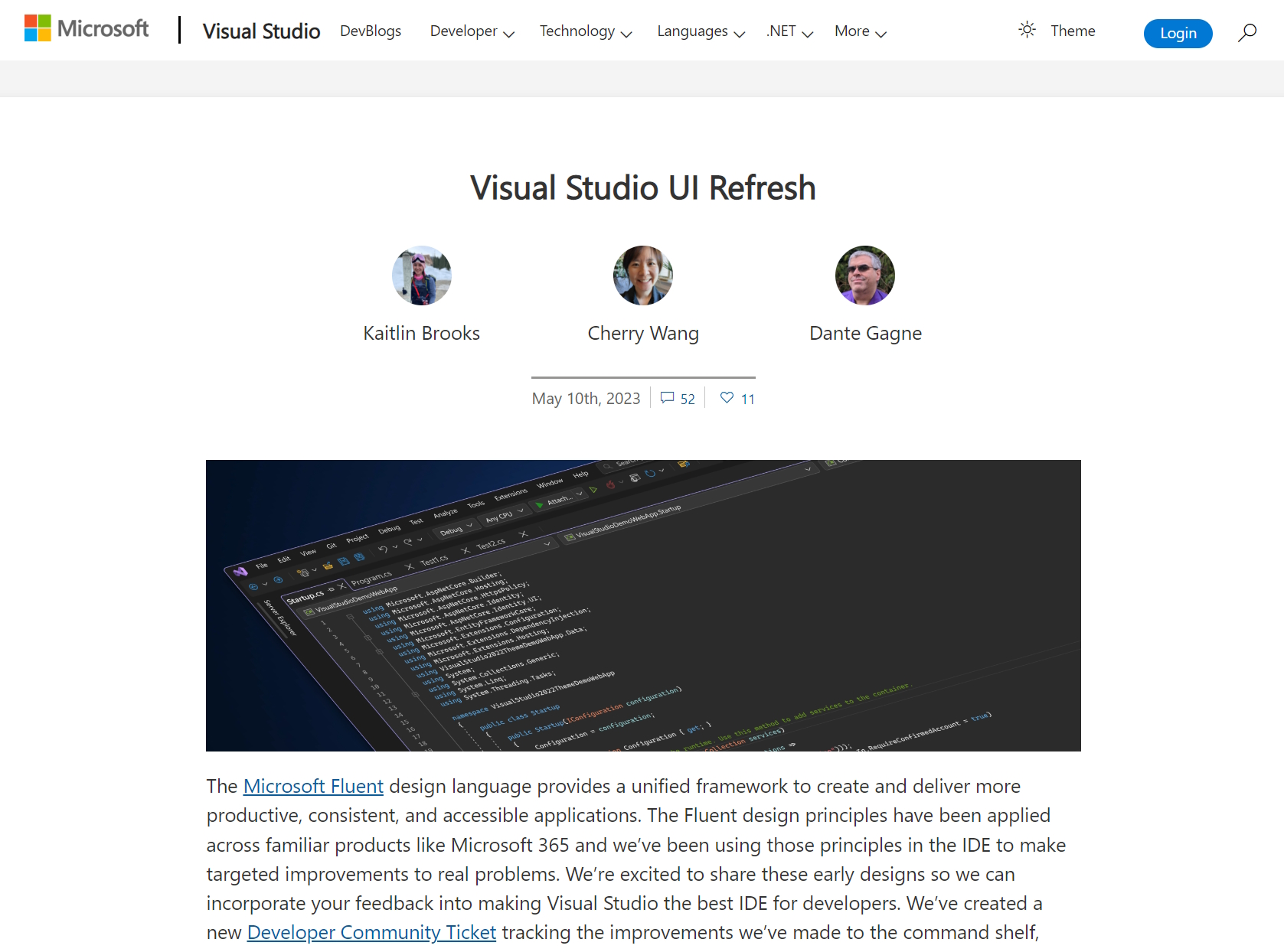
Task: Select DevBlogs in the navigation bar
Action: click(371, 31)
